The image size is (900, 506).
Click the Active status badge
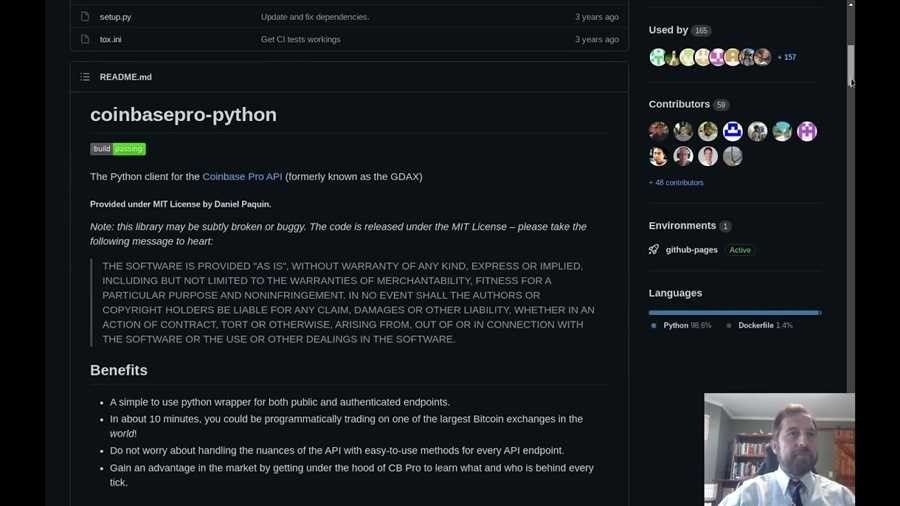740,250
